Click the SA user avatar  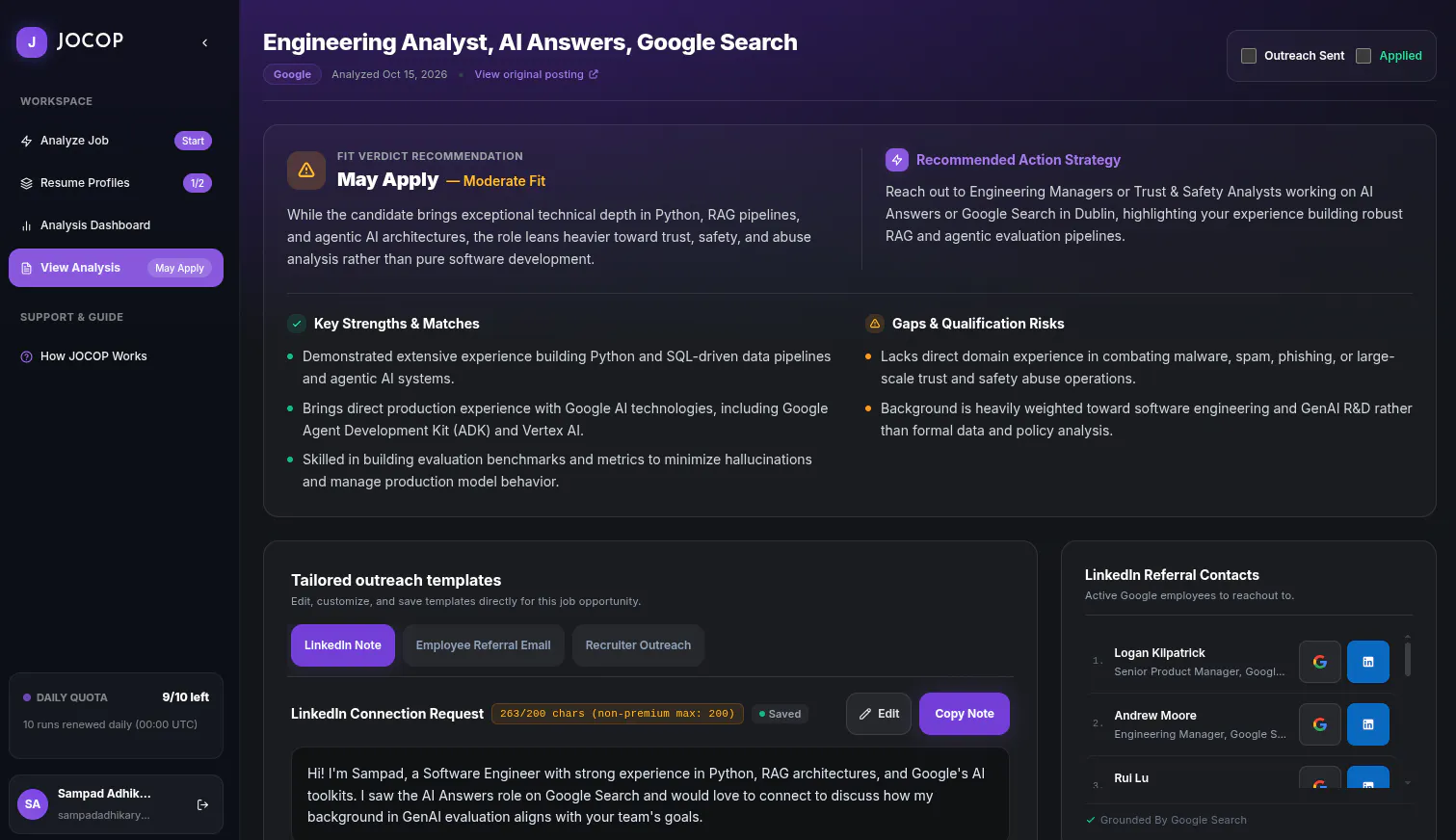(33, 804)
